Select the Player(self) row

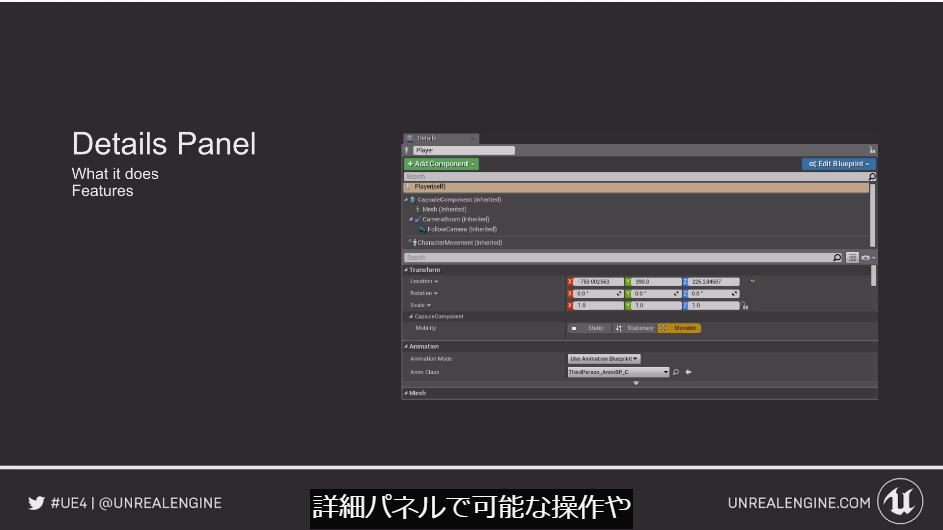[636, 187]
